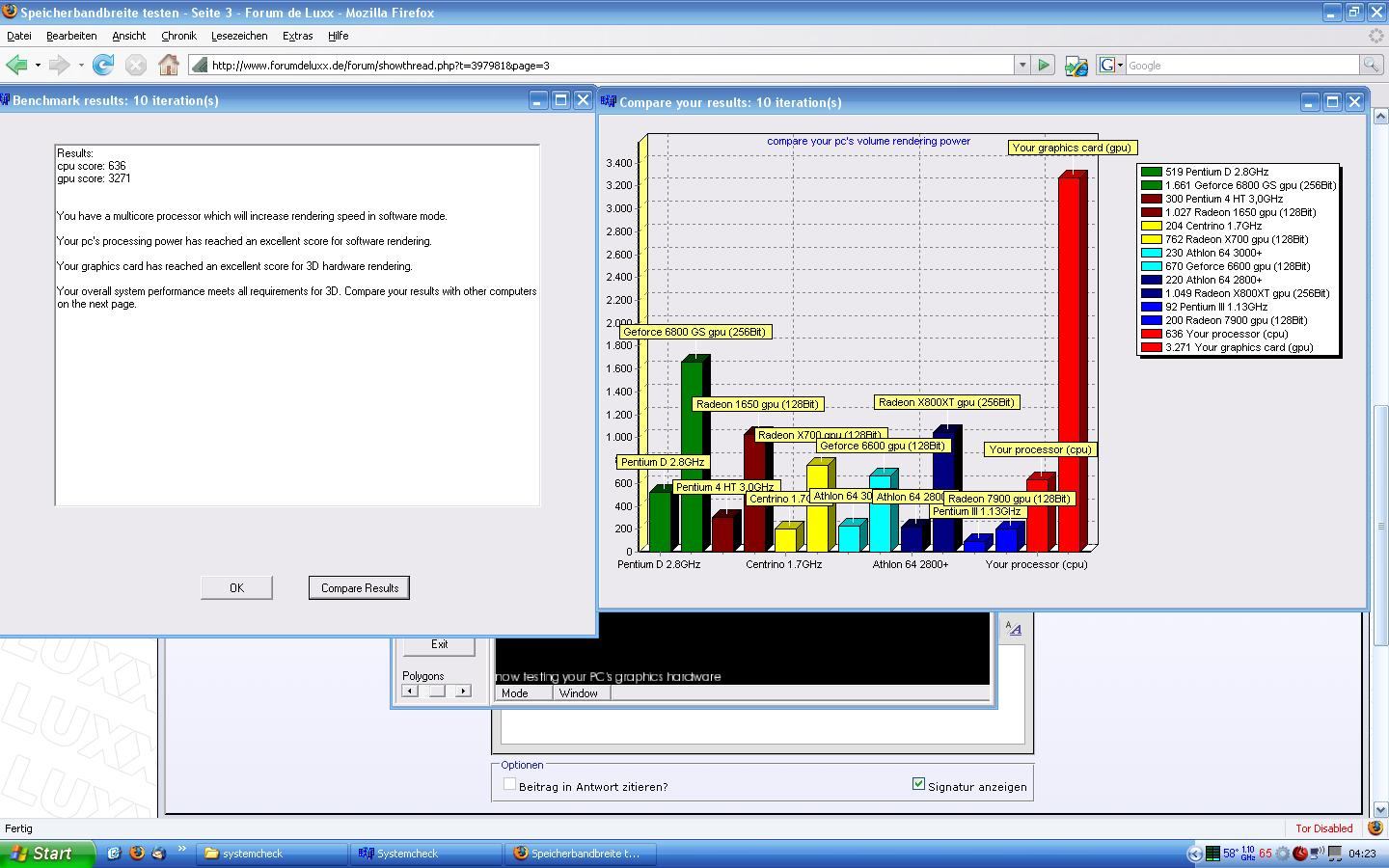The width and height of the screenshot is (1389, 868).
Task: Click the Polygons slider thumb
Action: pyautogui.click(x=437, y=691)
